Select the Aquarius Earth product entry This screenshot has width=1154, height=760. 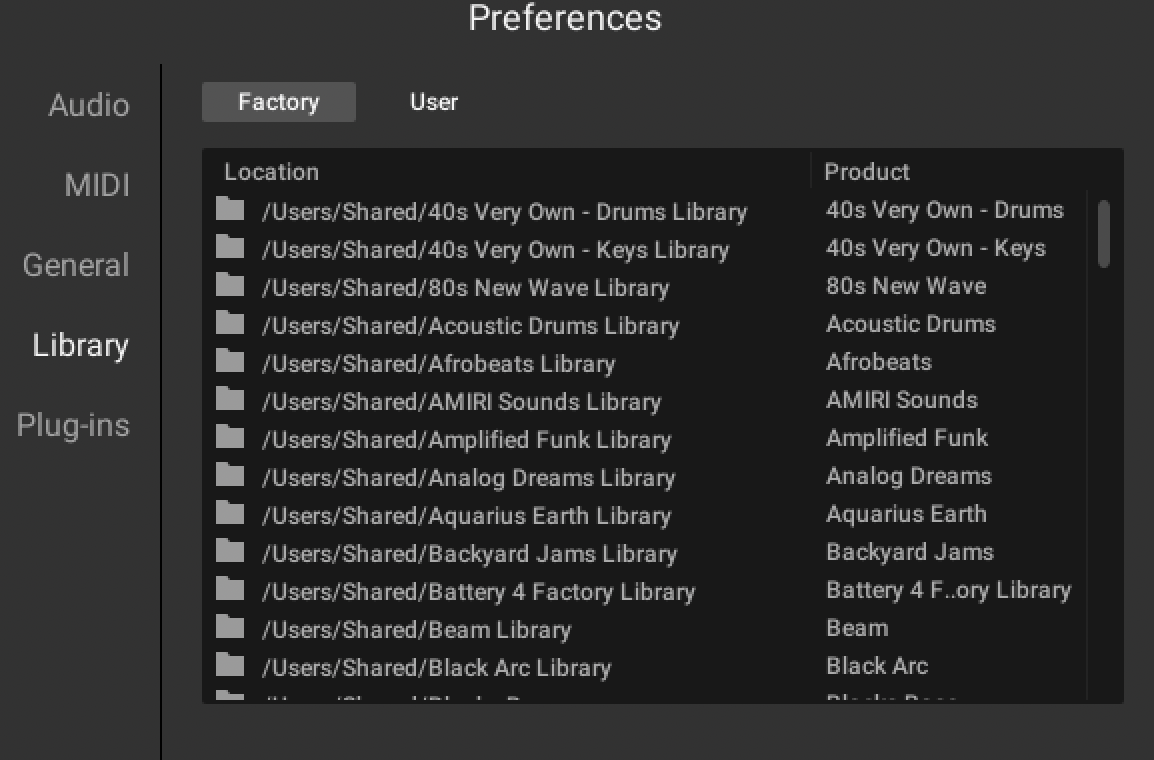[906, 514]
